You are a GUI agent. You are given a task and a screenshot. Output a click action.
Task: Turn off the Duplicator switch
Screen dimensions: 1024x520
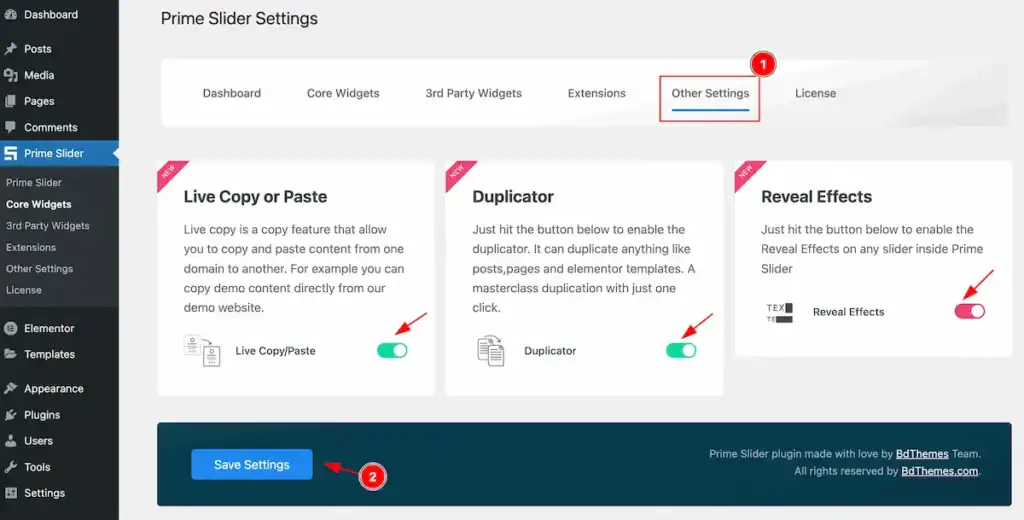click(680, 351)
